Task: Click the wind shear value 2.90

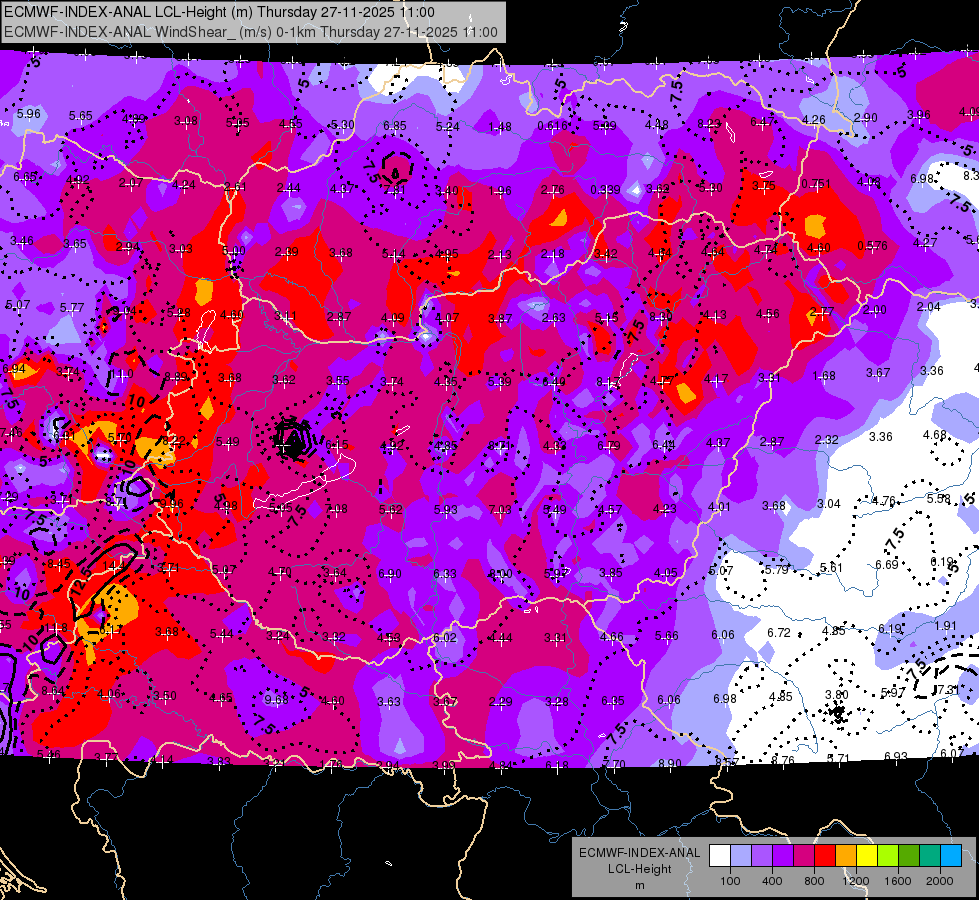Action: (x=865, y=117)
